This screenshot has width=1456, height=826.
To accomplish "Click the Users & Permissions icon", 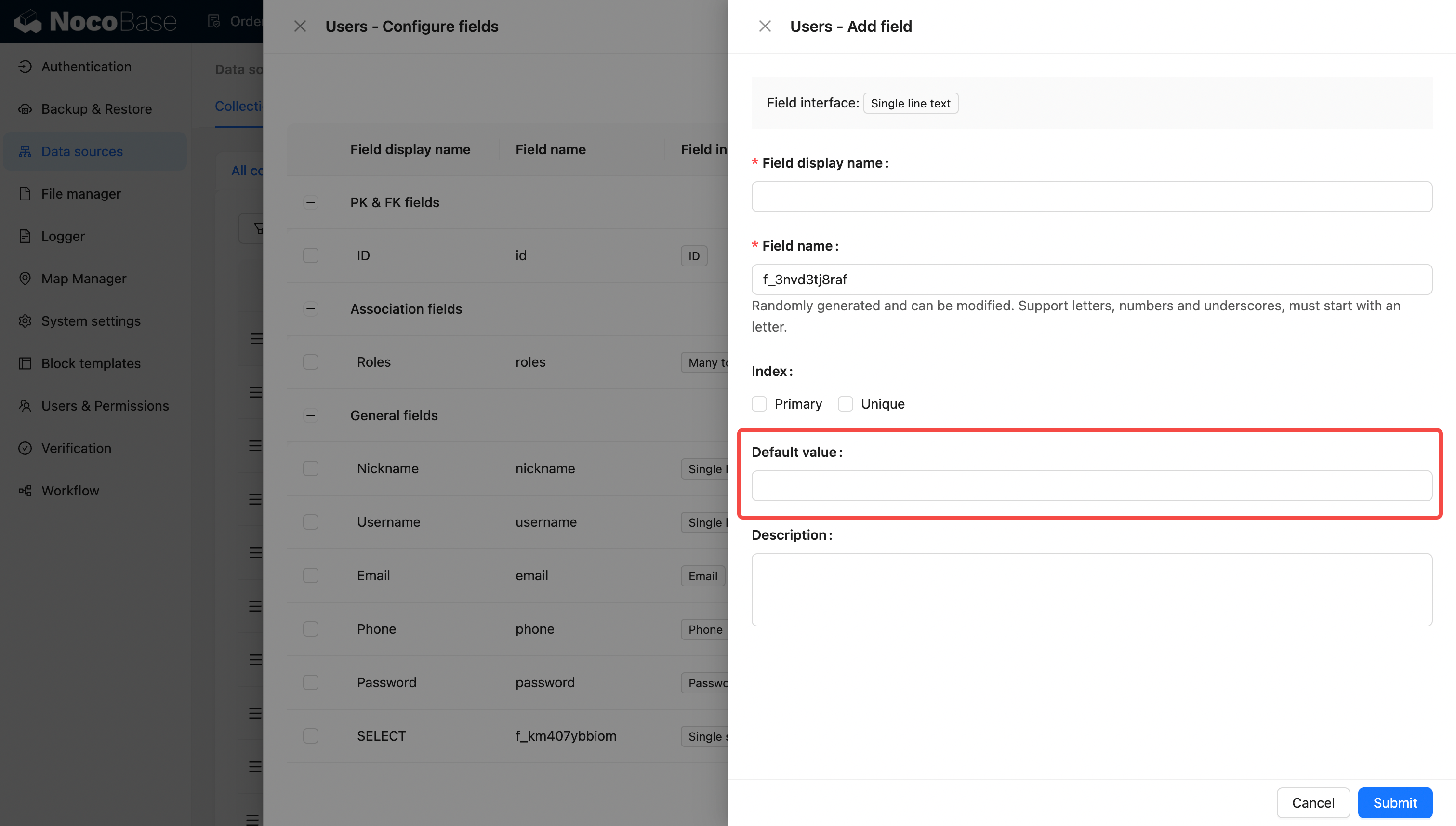I will (x=25, y=406).
